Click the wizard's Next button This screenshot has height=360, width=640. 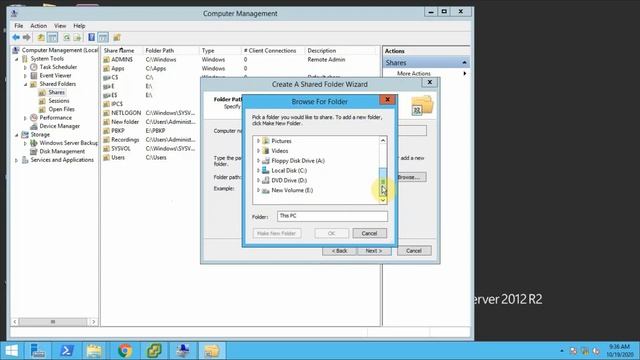point(374,251)
